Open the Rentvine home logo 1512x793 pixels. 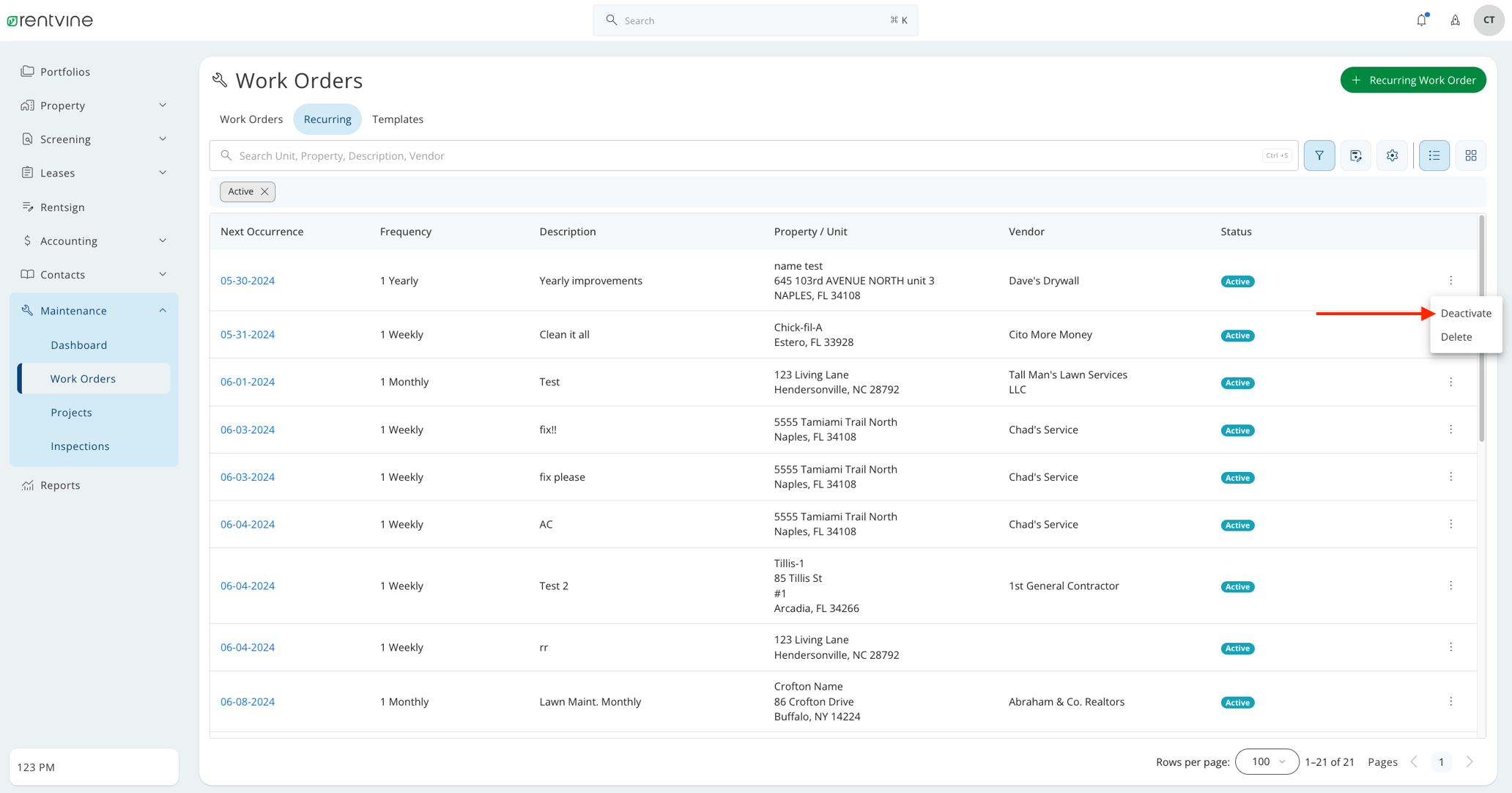coord(49,20)
